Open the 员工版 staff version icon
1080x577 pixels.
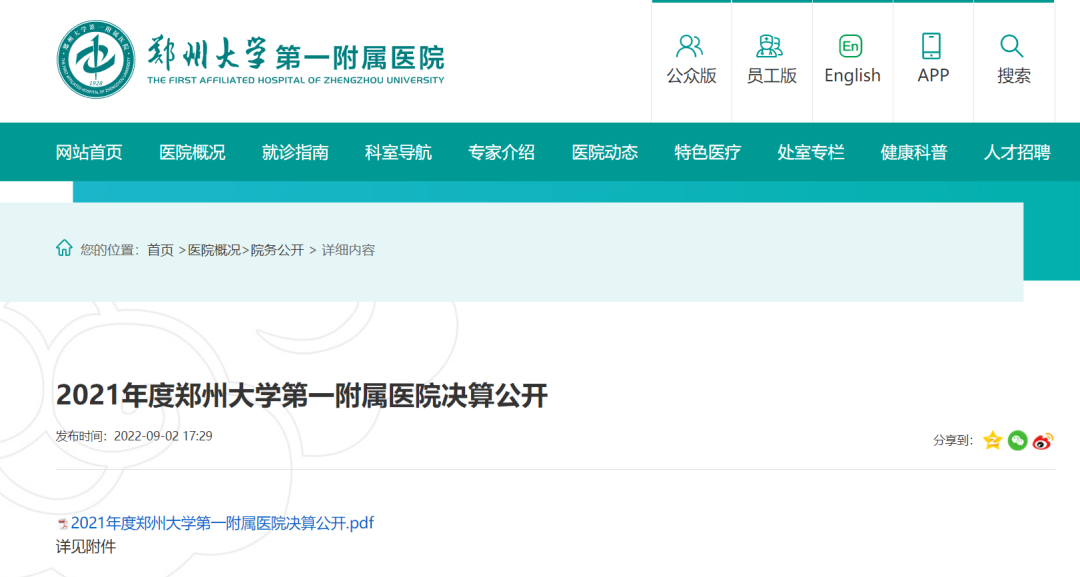[x=770, y=46]
